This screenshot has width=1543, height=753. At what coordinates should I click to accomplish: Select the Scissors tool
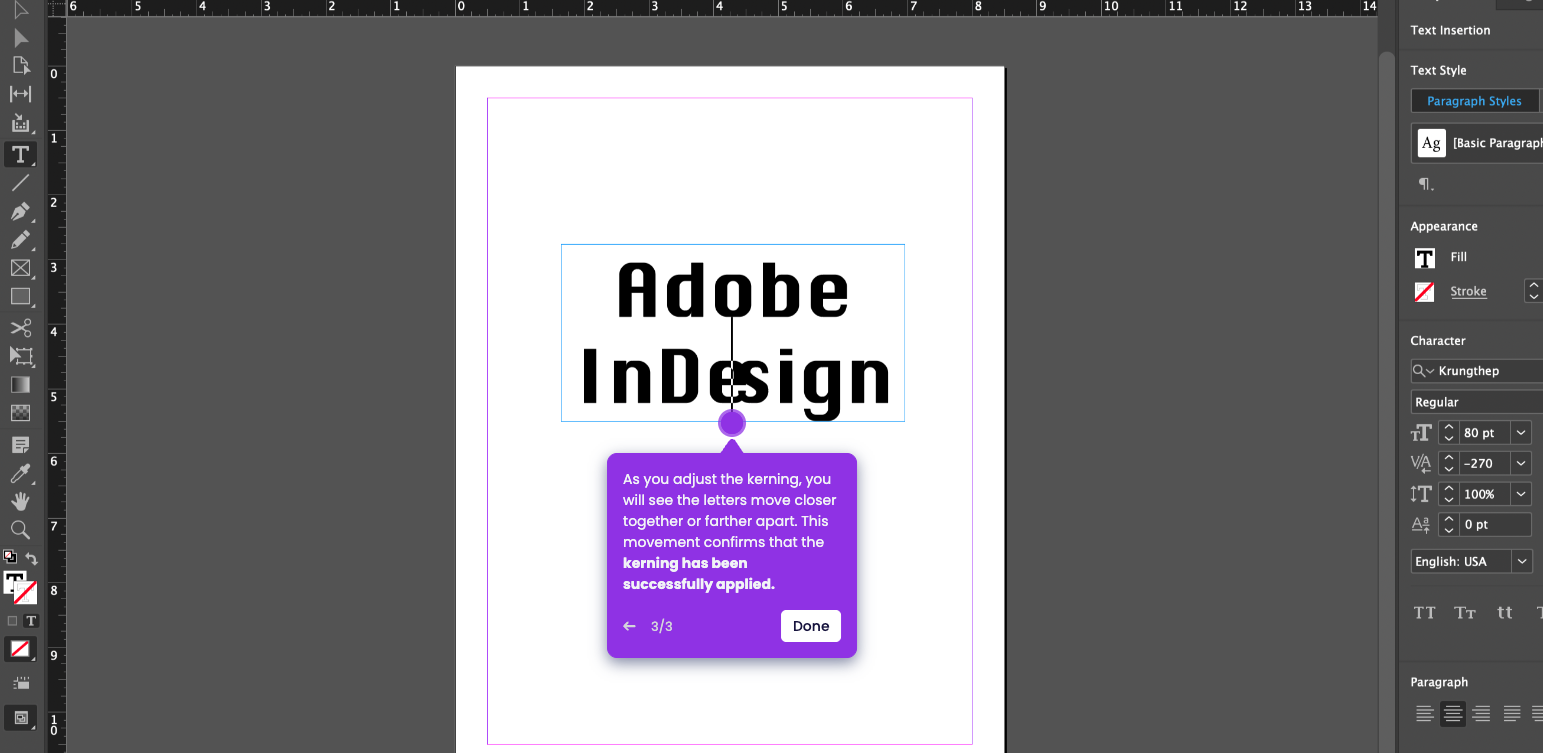(x=20, y=328)
